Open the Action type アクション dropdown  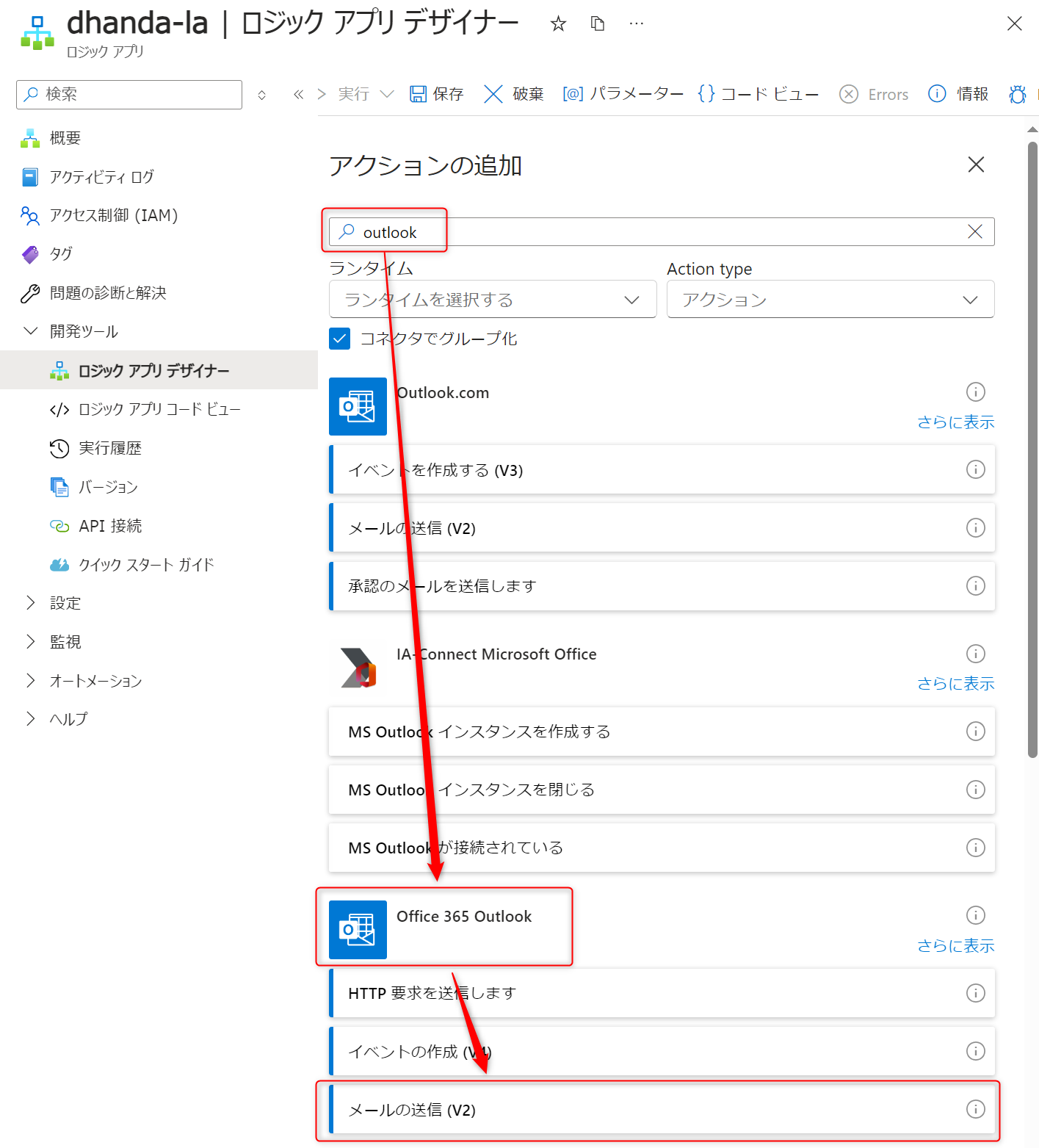point(830,299)
